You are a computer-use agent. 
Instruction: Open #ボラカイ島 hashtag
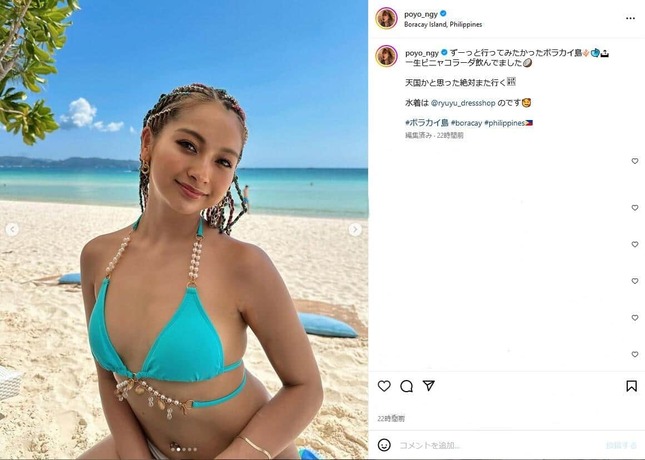(x=427, y=123)
